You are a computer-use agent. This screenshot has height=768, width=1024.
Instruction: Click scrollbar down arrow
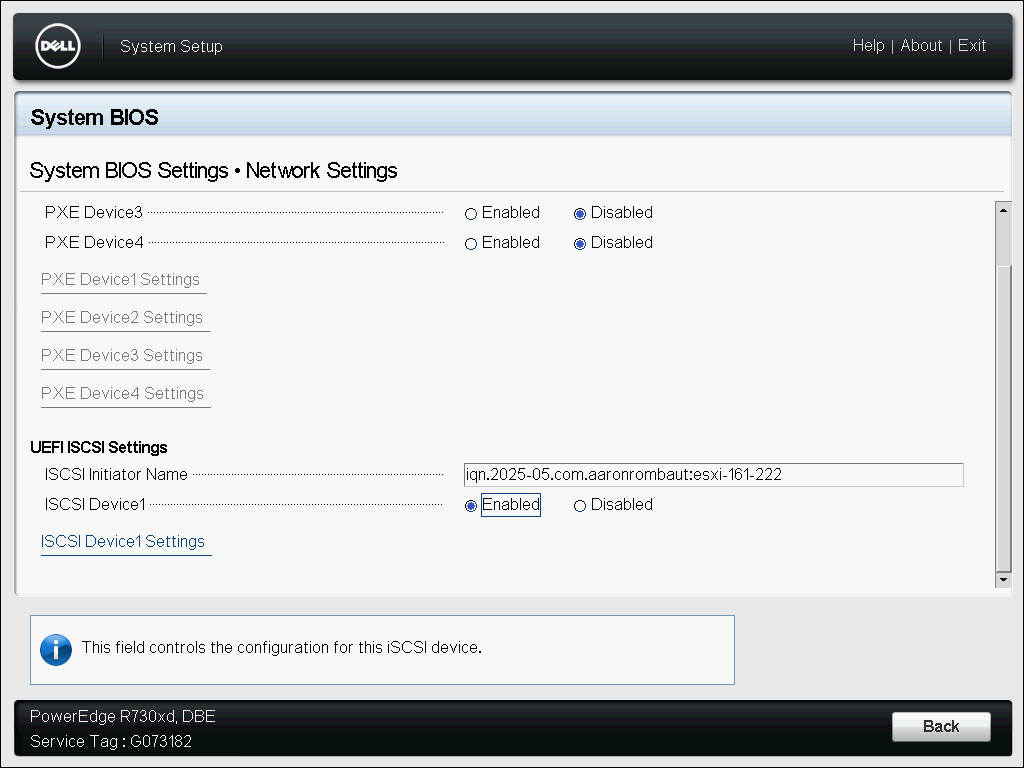pos(1003,580)
